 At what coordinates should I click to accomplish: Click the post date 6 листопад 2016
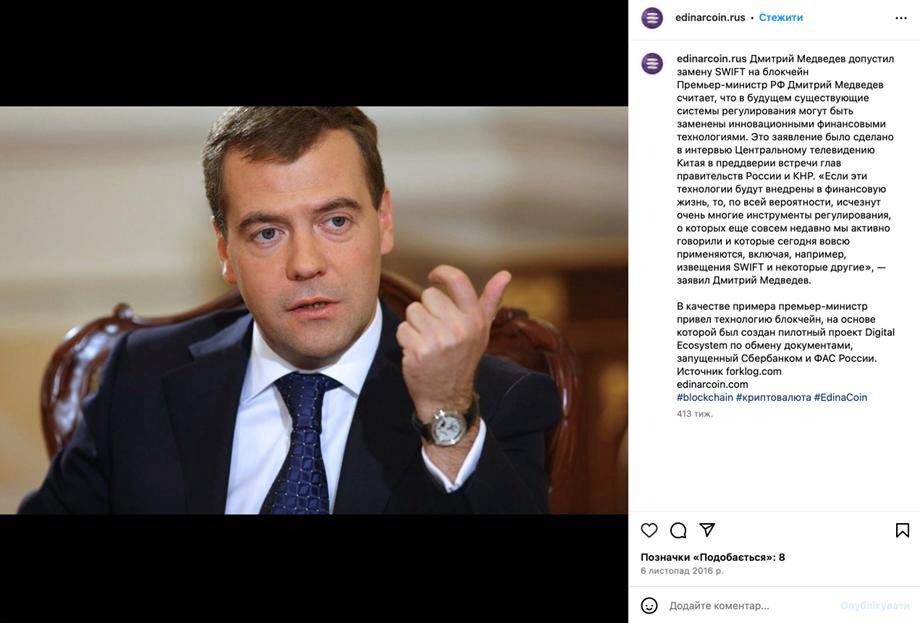point(682,570)
